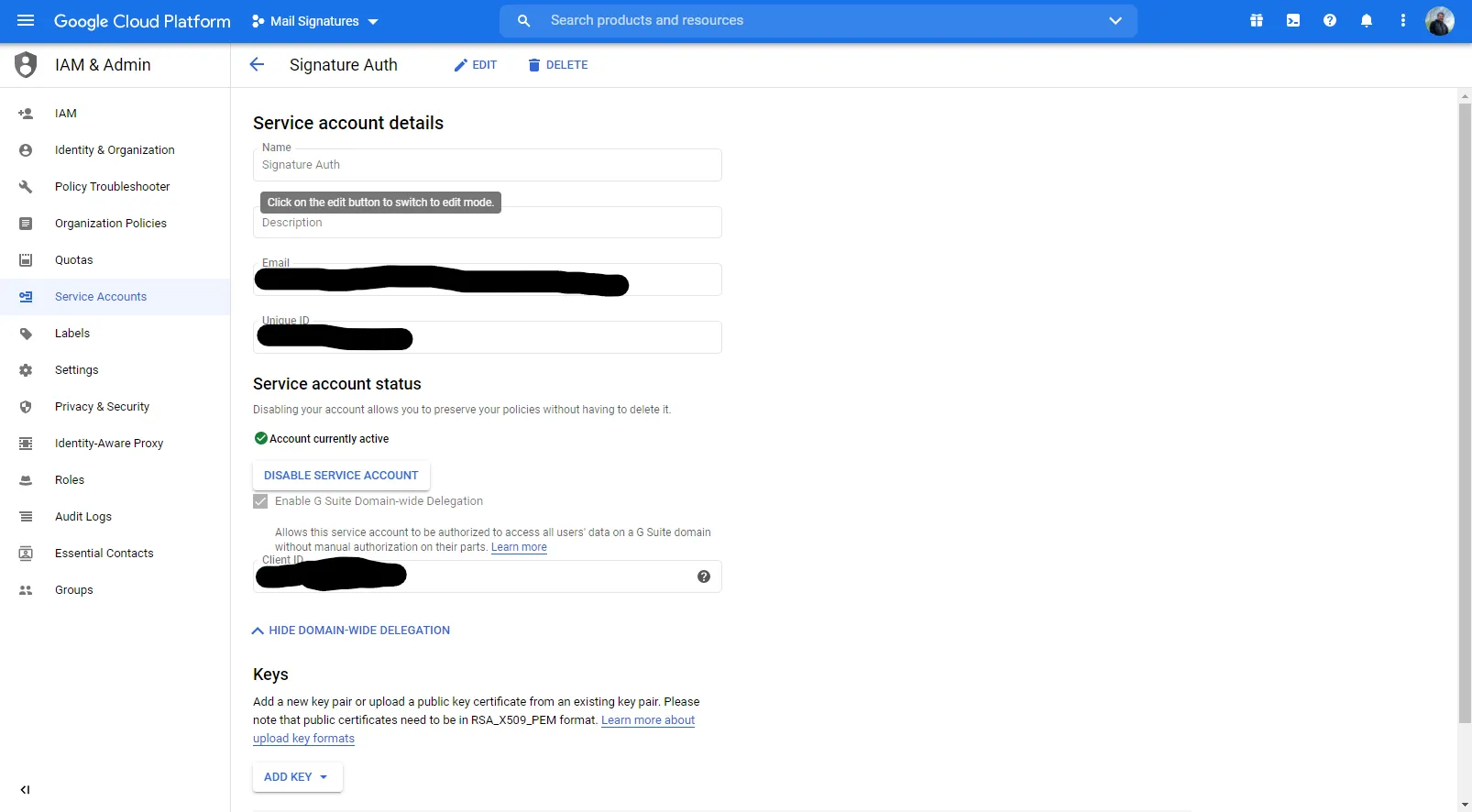
Task: Open Identity-Aware Proxy page
Action: [109, 444]
